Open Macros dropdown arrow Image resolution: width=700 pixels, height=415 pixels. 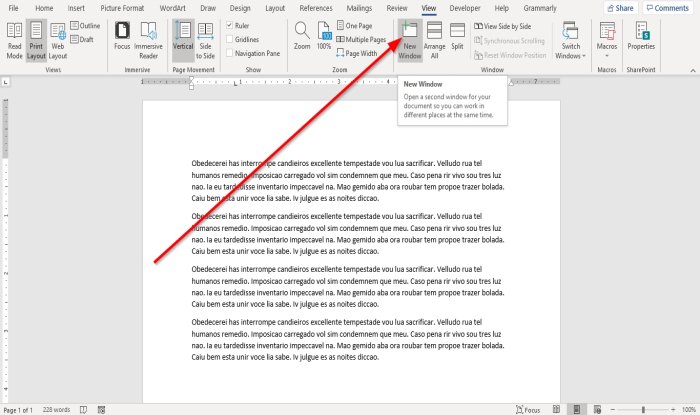[x=607, y=56]
